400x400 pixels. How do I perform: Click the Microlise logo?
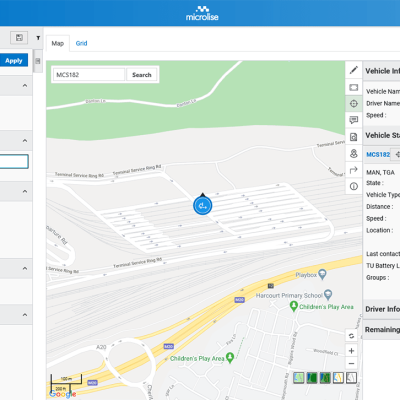202,13
